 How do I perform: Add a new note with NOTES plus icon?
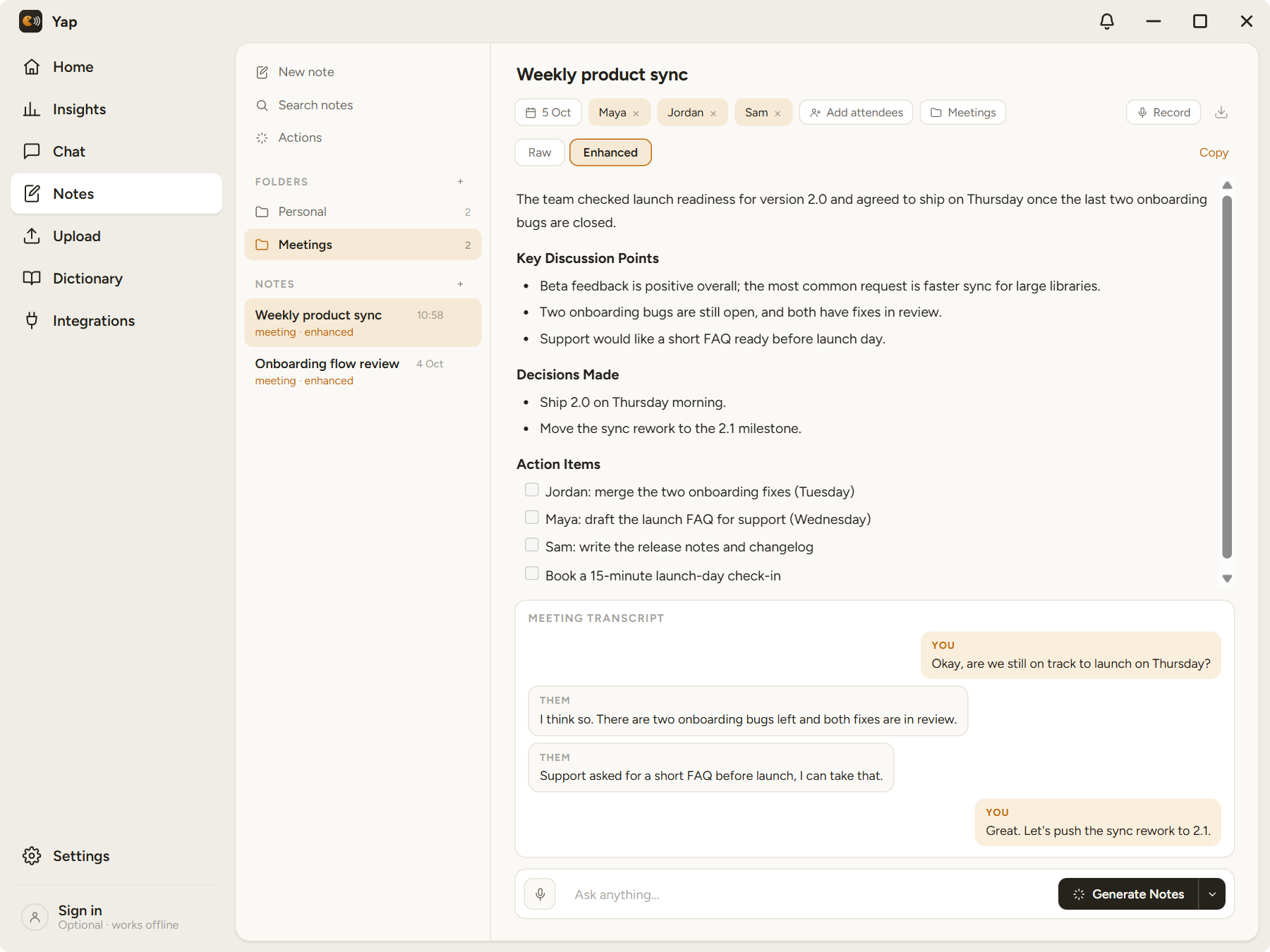(x=460, y=283)
